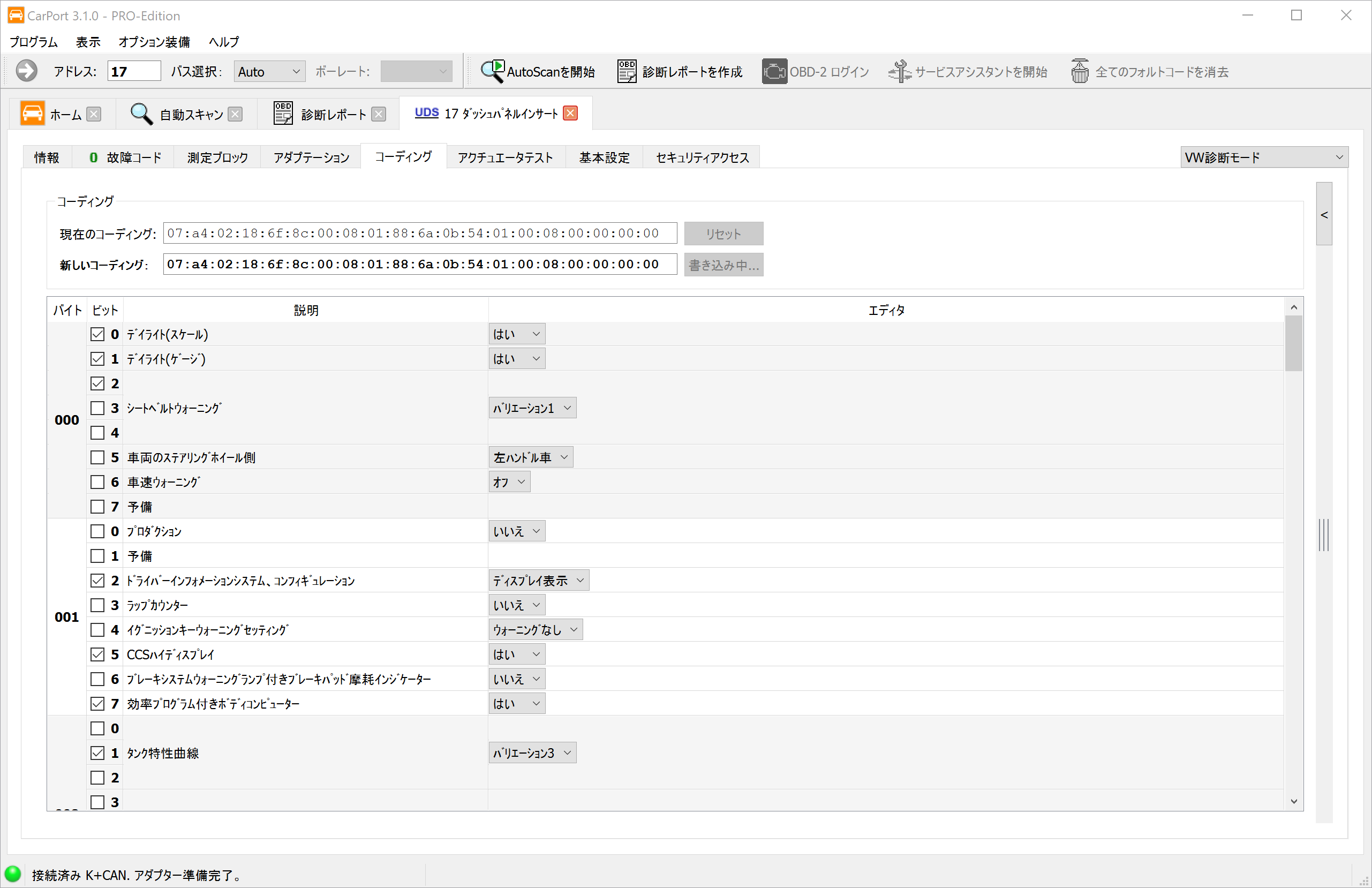
Task: Click the service assistant wrench icon
Action: pyautogui.click(x=899, y=72)
